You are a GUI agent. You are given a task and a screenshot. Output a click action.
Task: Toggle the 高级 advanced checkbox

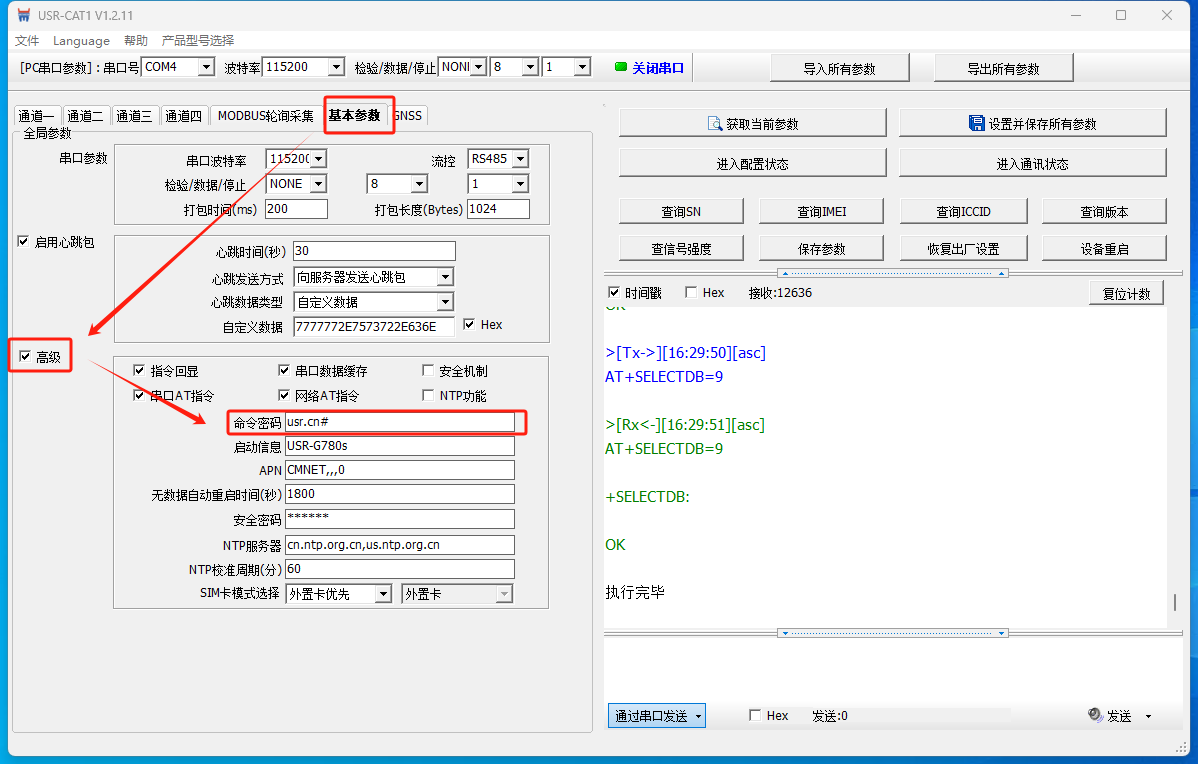coord(25,356)
